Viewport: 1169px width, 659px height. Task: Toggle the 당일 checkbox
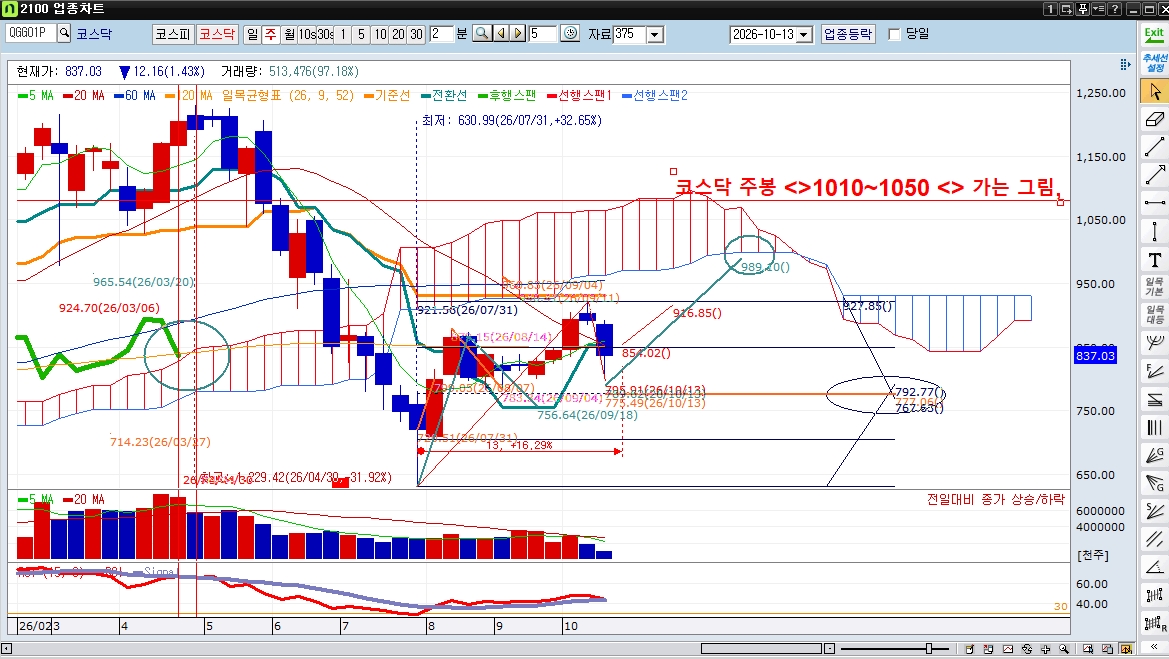(895, 34)
